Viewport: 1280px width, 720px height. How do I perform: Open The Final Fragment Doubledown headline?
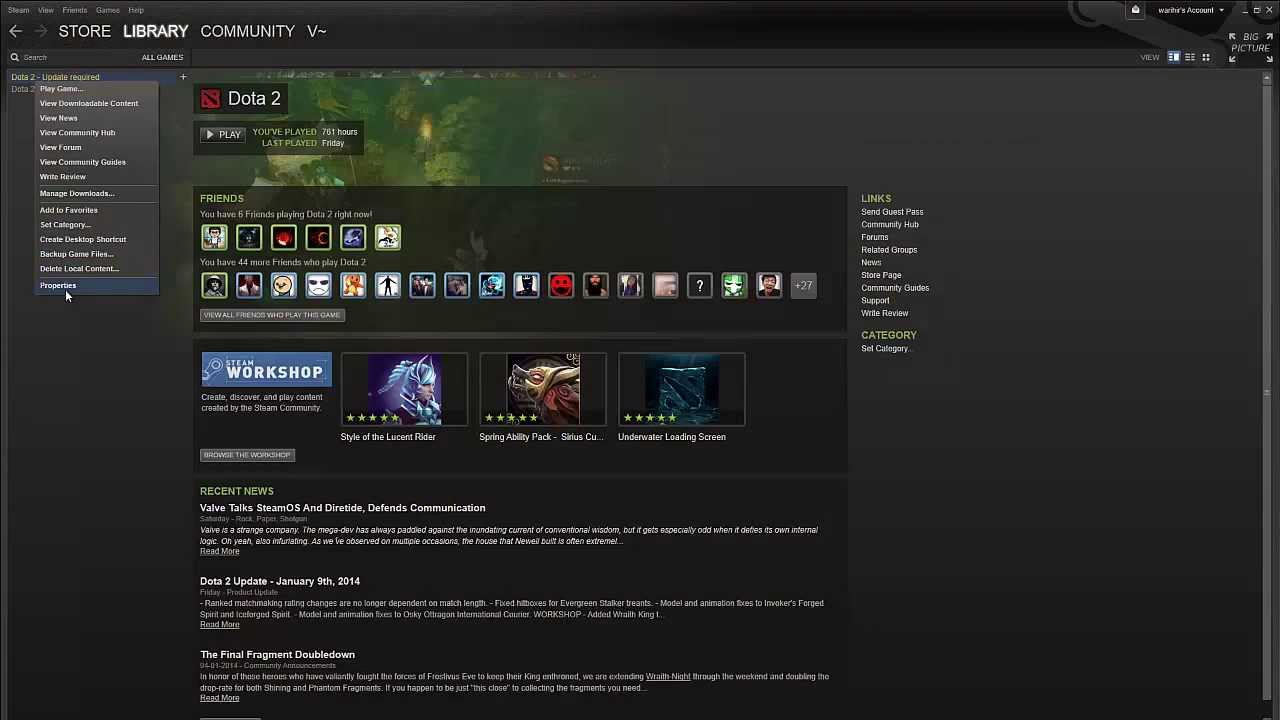(277, 655)
